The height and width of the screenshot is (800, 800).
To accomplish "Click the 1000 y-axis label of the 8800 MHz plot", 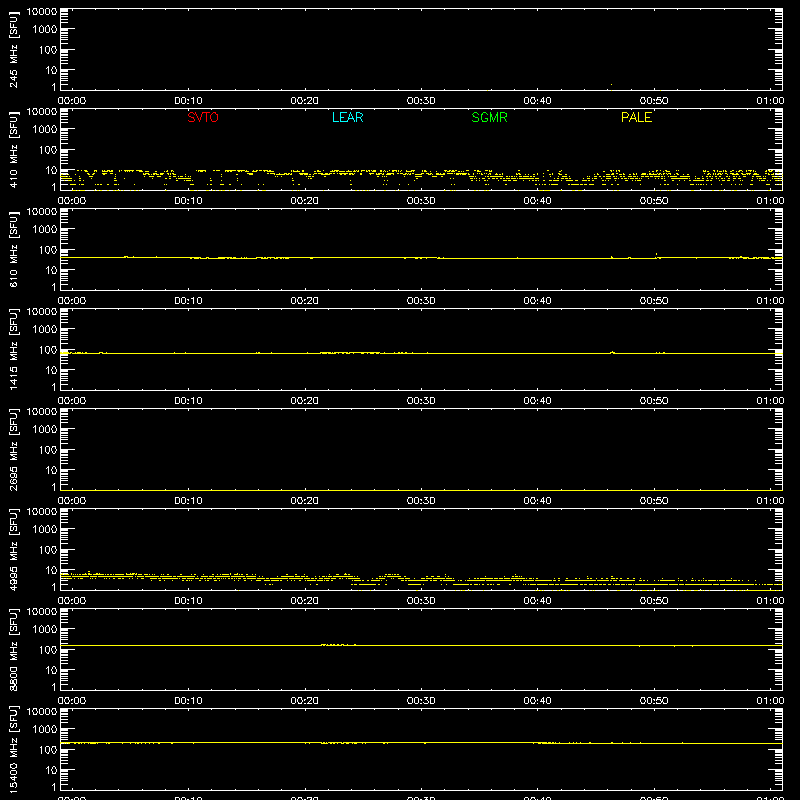I will point(45,630).
